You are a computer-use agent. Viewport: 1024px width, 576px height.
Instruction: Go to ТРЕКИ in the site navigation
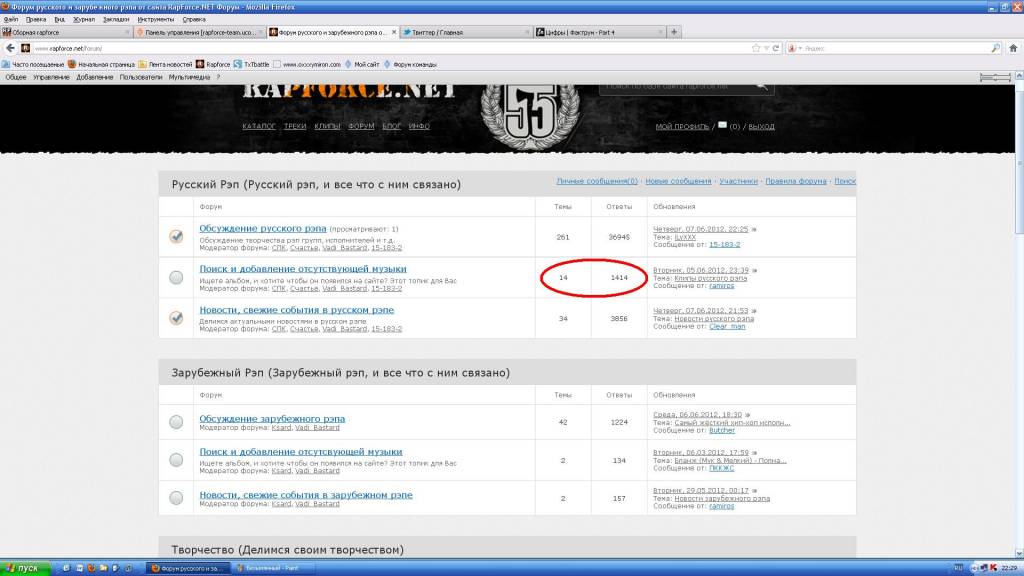[x=295, y=126]
